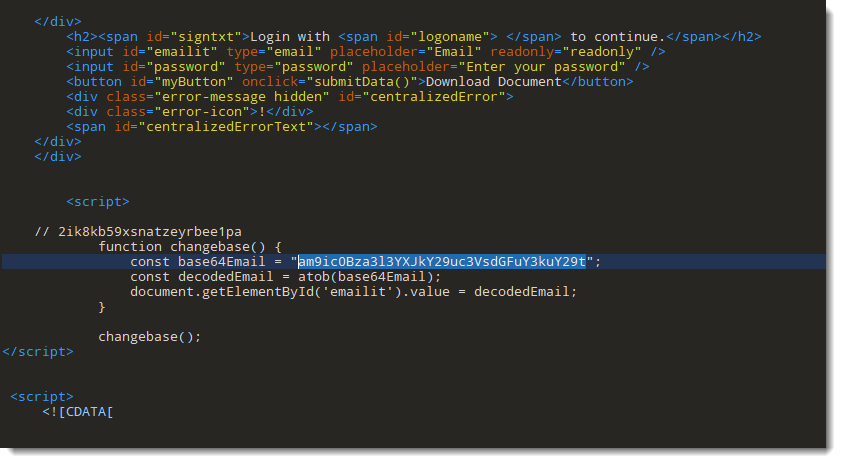Click the second script tag above CDATA
Image resolution: width=841 pixels, height=463 pixels.
pyautogui.click(x=42, y=397)
